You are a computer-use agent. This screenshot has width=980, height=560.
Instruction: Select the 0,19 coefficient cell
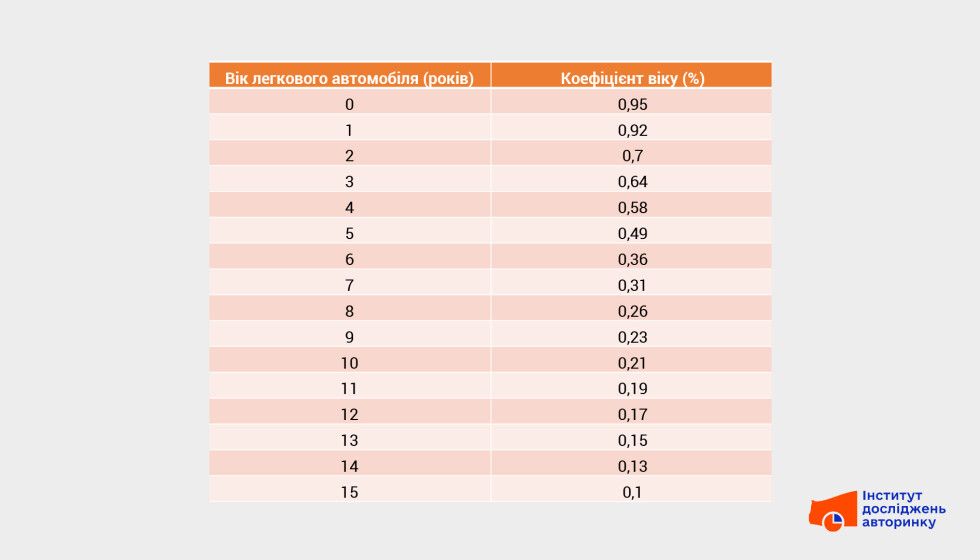coord(632,389)
